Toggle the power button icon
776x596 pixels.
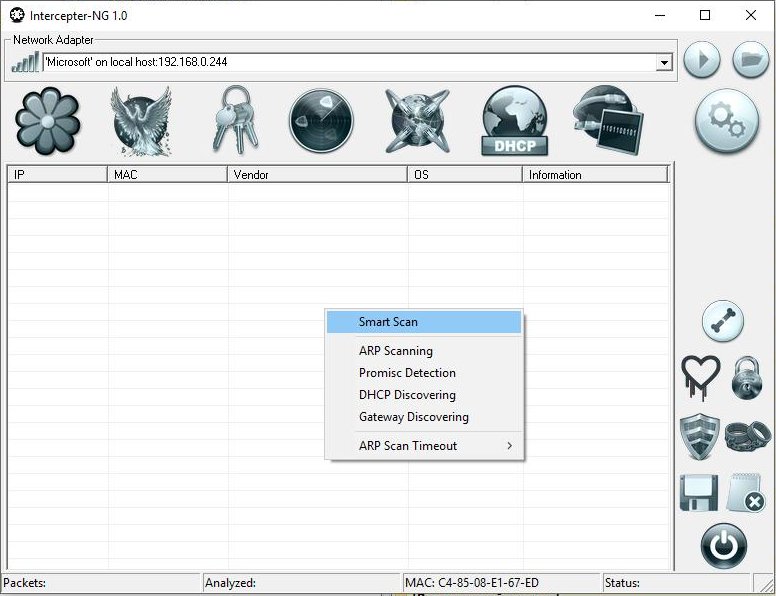(x=724, y=546)
